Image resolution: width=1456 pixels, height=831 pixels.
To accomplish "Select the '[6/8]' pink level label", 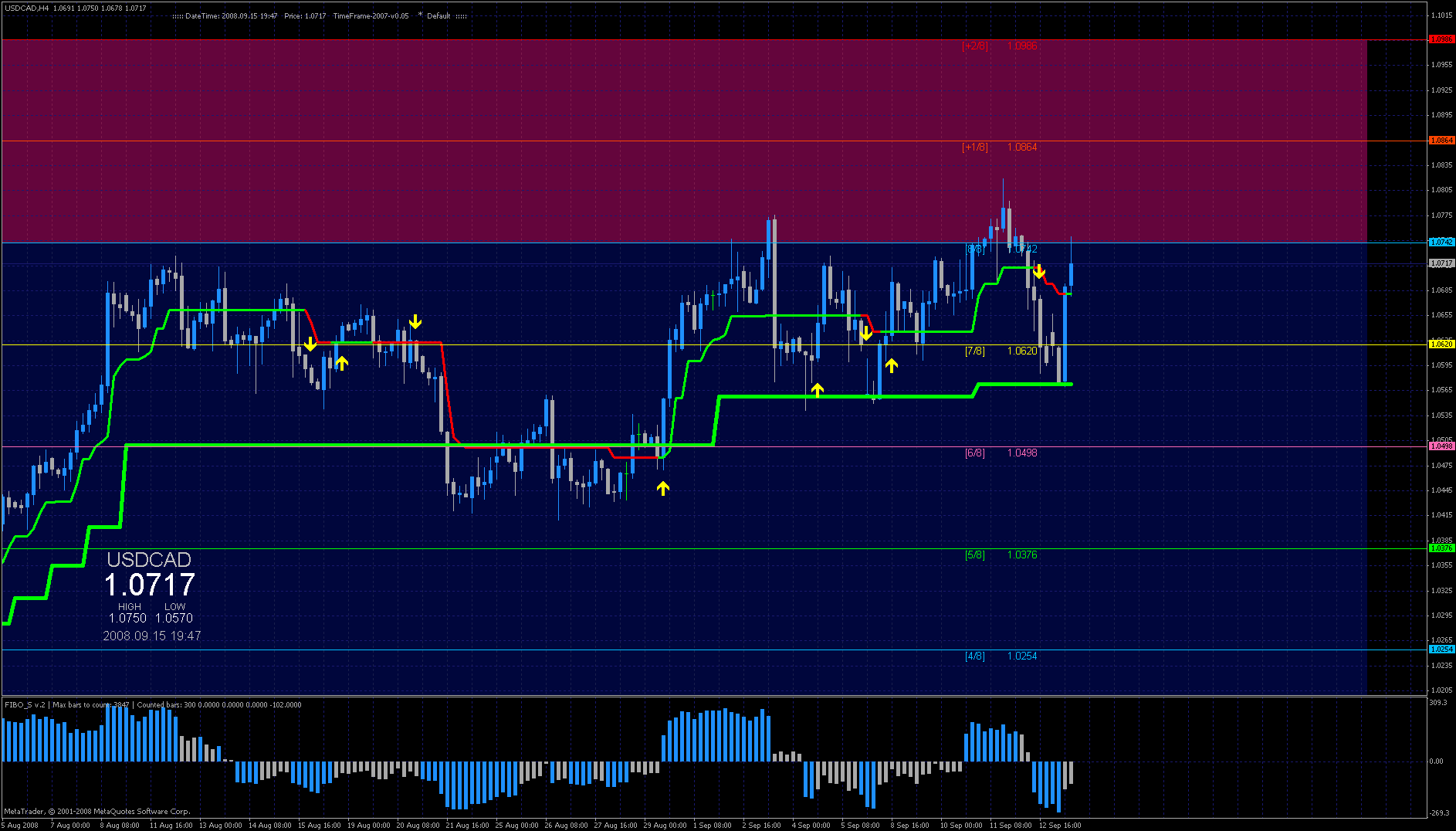I will (975, 453).
